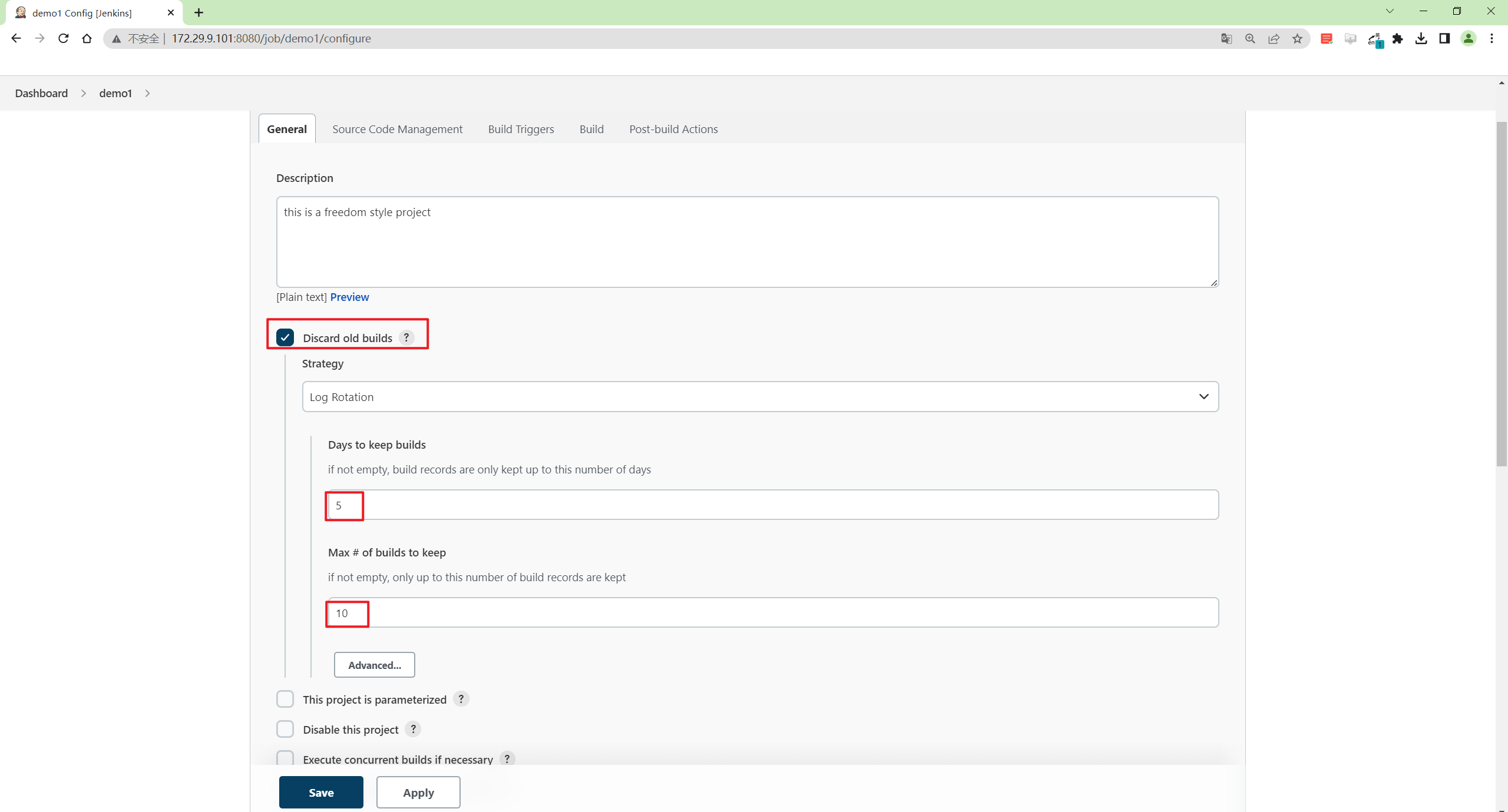Share this page via share icon

click(x=1274, y=38)
